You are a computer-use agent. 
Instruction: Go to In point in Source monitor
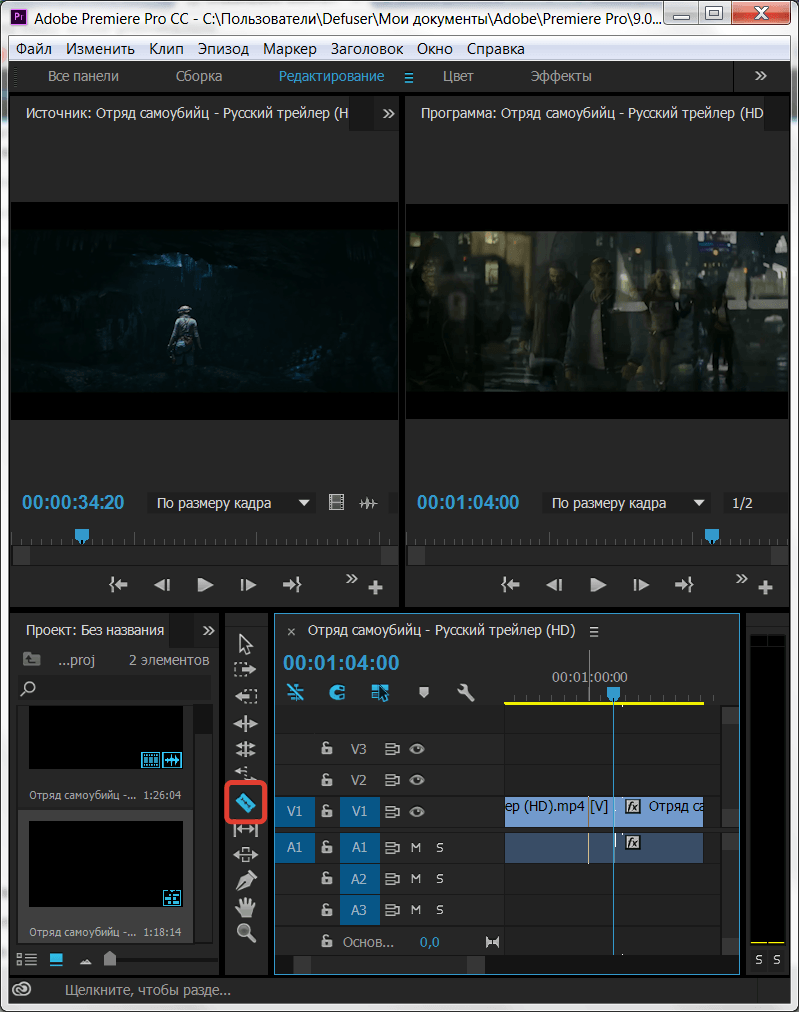(118, 585)
